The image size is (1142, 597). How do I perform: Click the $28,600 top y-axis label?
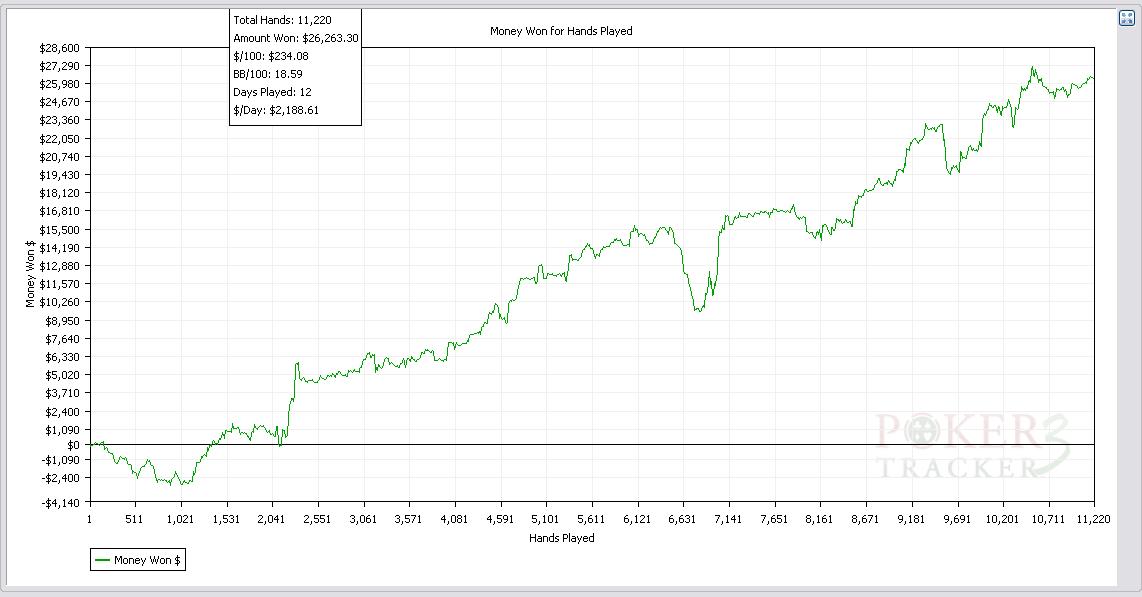(x=58, y=48)
